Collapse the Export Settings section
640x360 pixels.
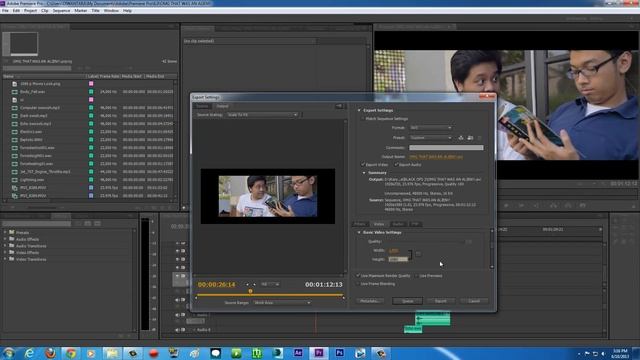coord(359,110)
